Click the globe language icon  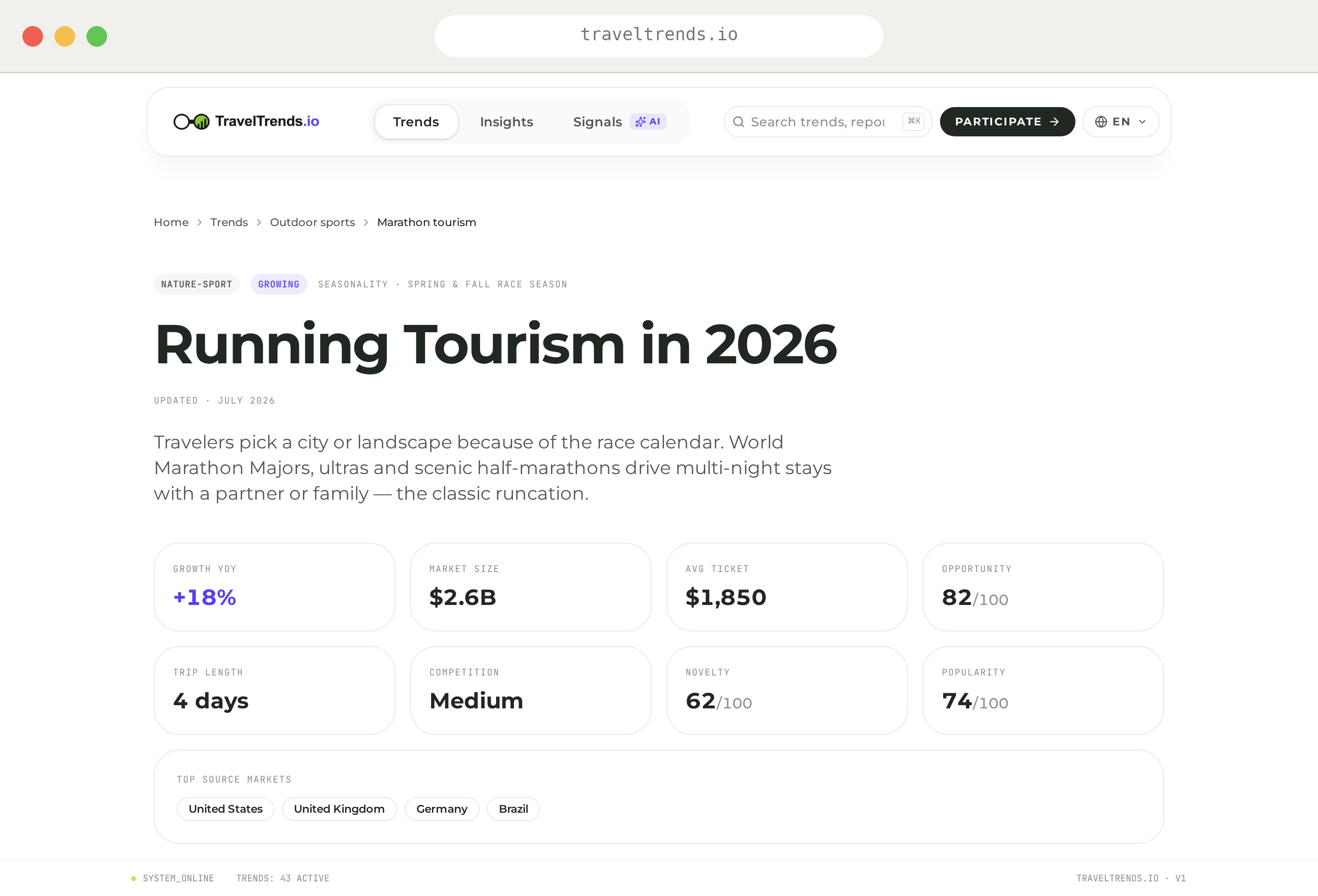[1101, 122]
